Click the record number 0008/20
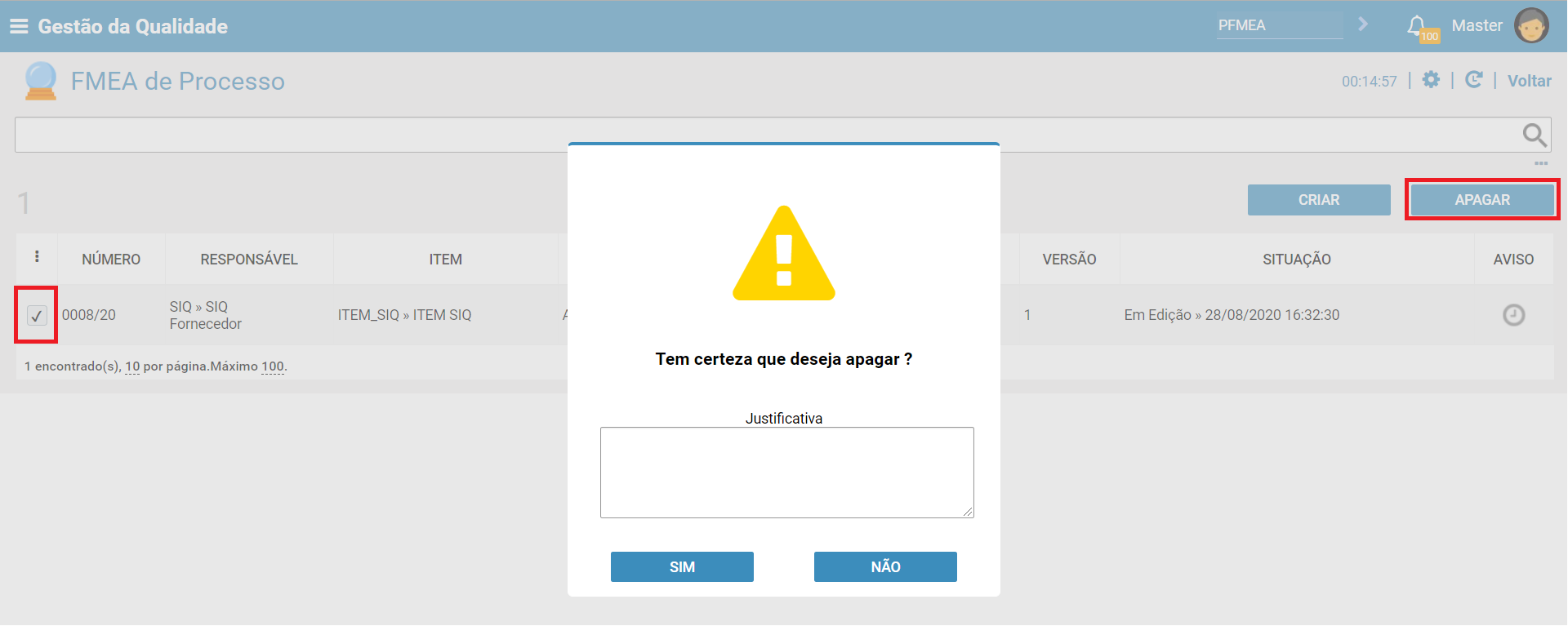Viewport: 1568px width, 626px height. 89,315
